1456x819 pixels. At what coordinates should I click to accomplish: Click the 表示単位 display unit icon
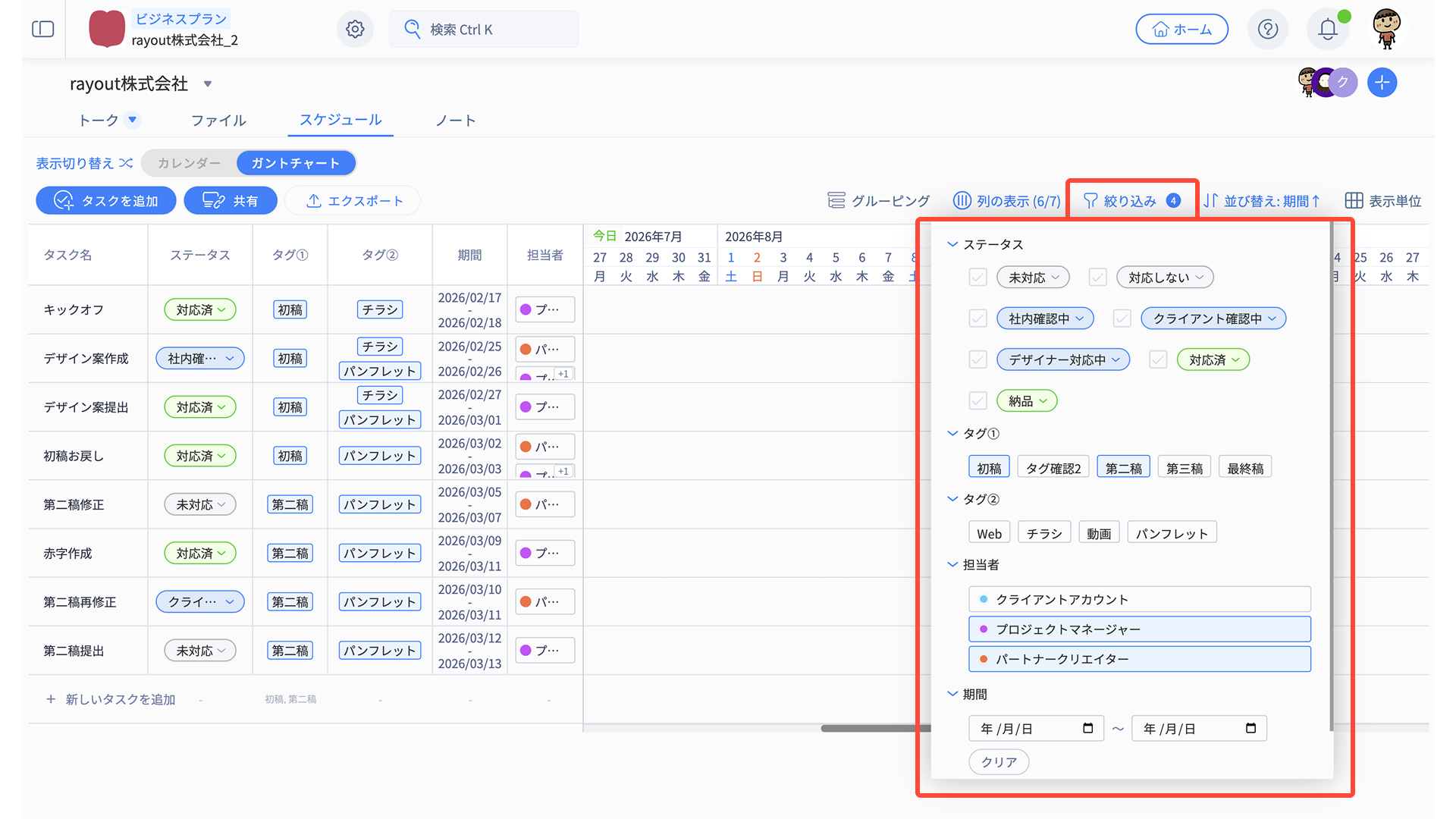1354,201
